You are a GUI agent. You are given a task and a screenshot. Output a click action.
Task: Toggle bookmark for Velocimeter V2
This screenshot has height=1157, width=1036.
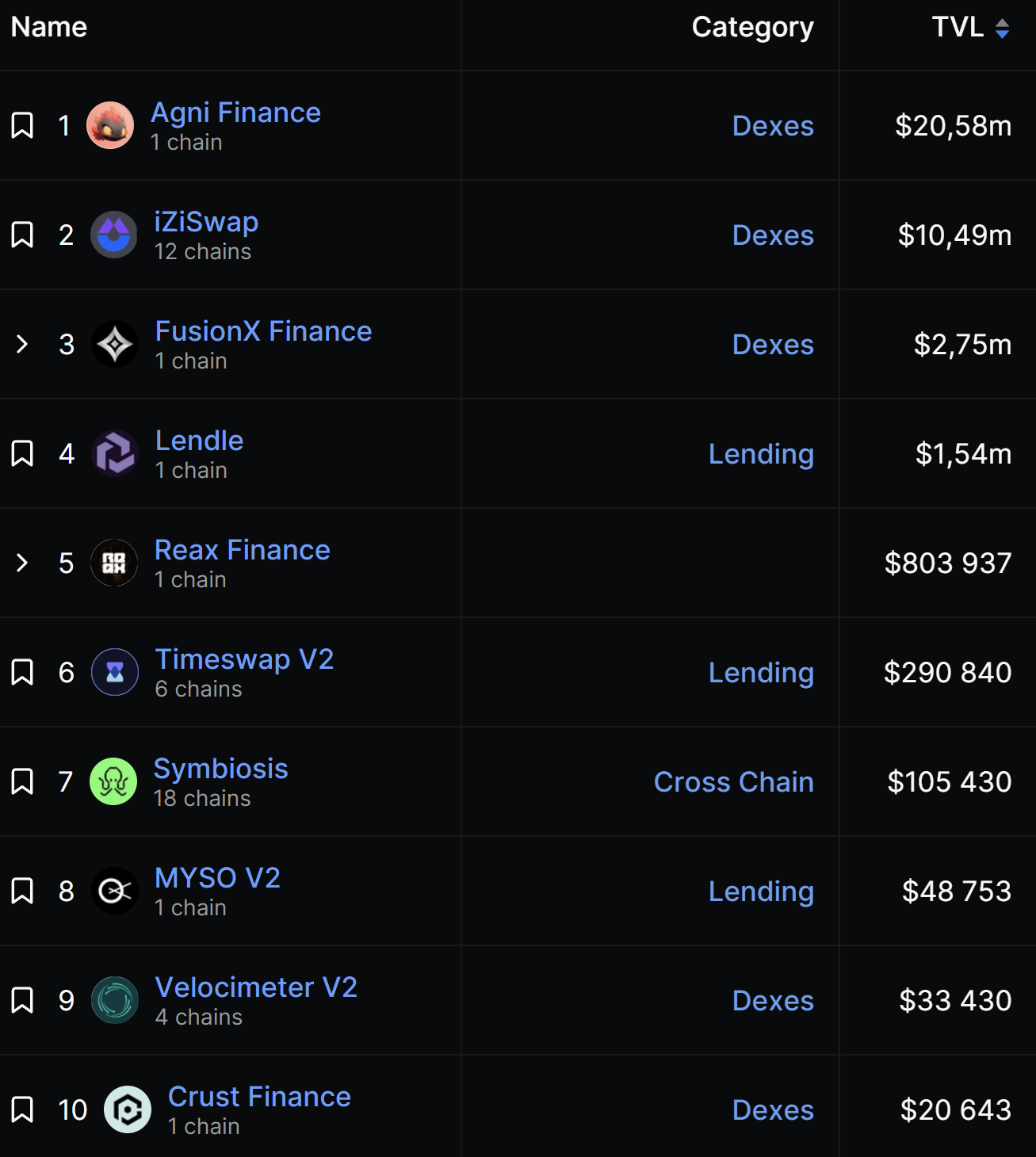pos(22,1000)
